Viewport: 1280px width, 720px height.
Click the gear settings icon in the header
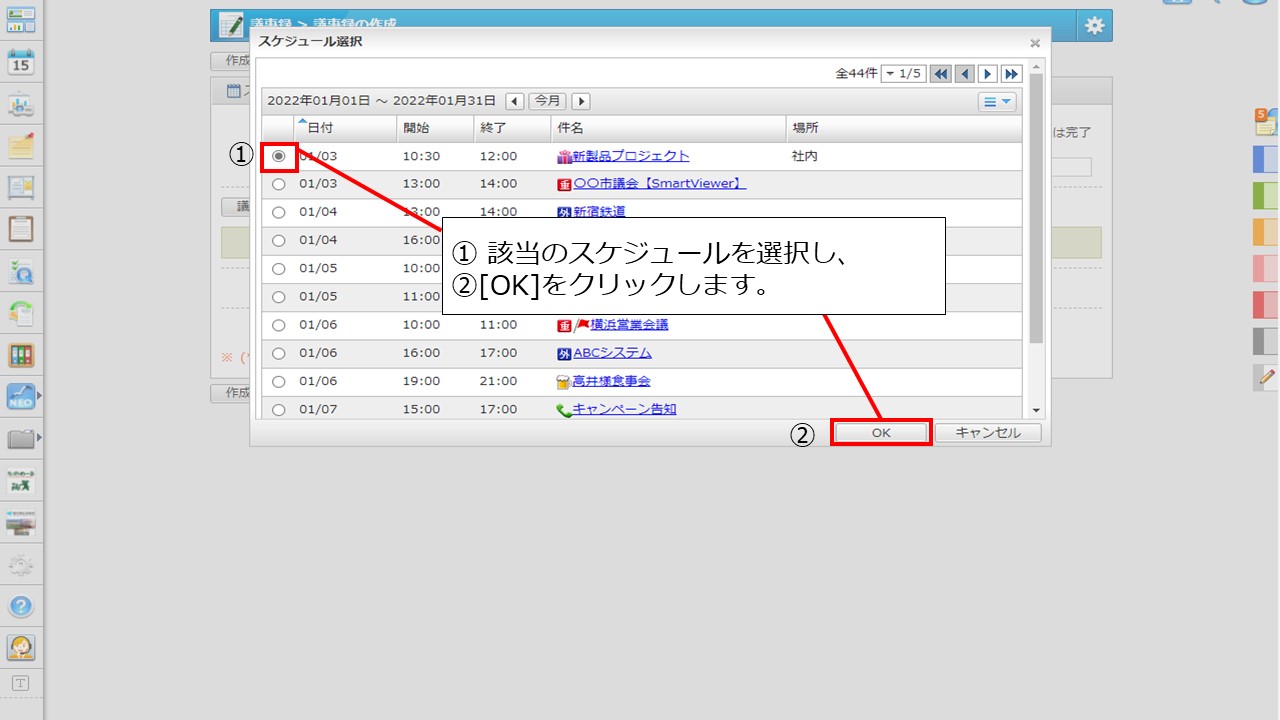coord(1094,26)
